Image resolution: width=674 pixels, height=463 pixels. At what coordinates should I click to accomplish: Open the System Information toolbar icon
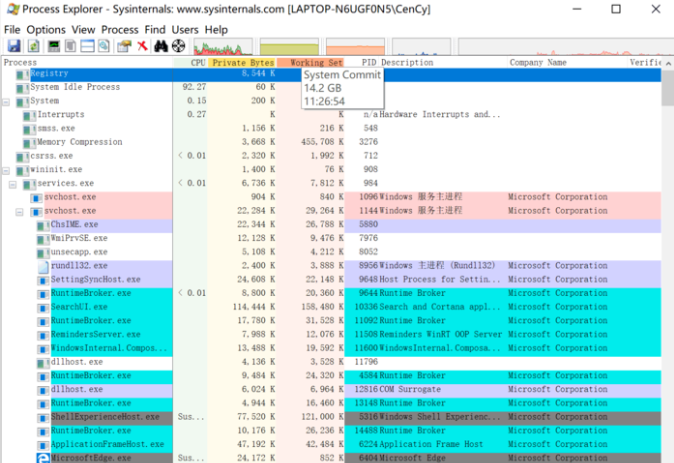pyautogui.click(x=54, y=46)
